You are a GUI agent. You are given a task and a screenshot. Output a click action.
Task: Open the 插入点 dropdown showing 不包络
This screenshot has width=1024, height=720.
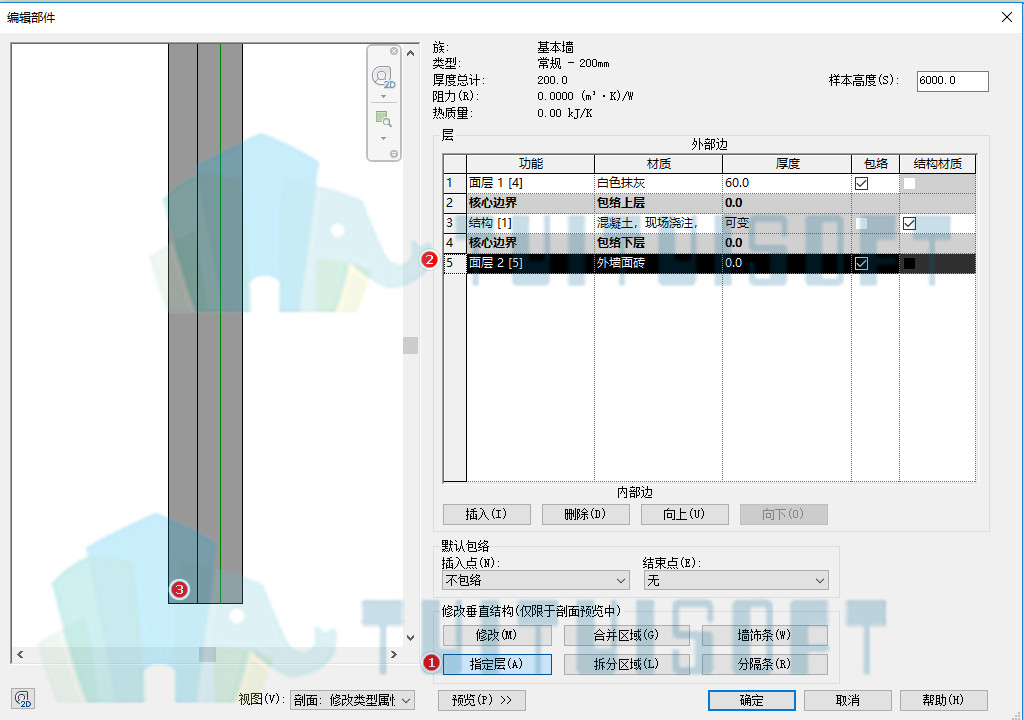[536, 580]
